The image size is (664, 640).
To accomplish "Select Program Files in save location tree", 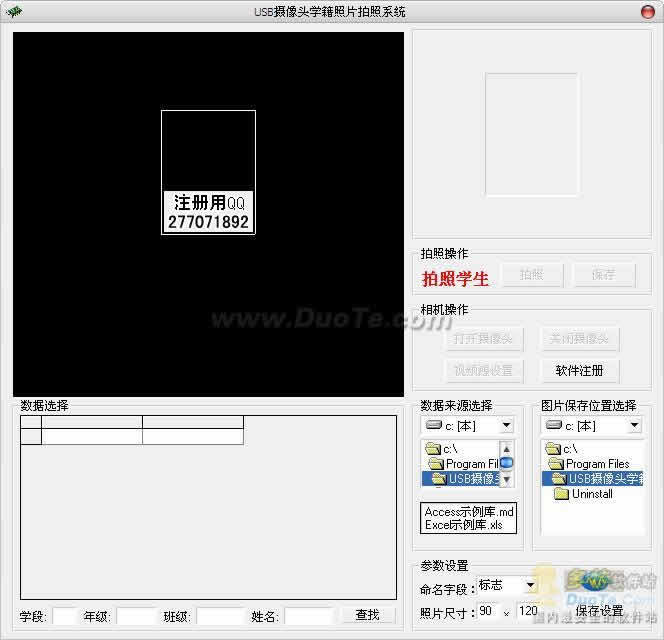I will pos(589,464).
